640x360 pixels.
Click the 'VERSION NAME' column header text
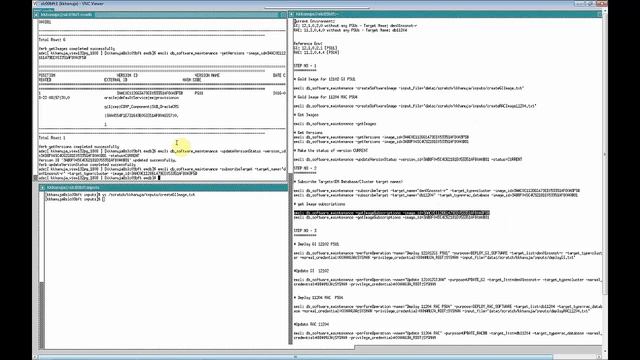point(207,76)
